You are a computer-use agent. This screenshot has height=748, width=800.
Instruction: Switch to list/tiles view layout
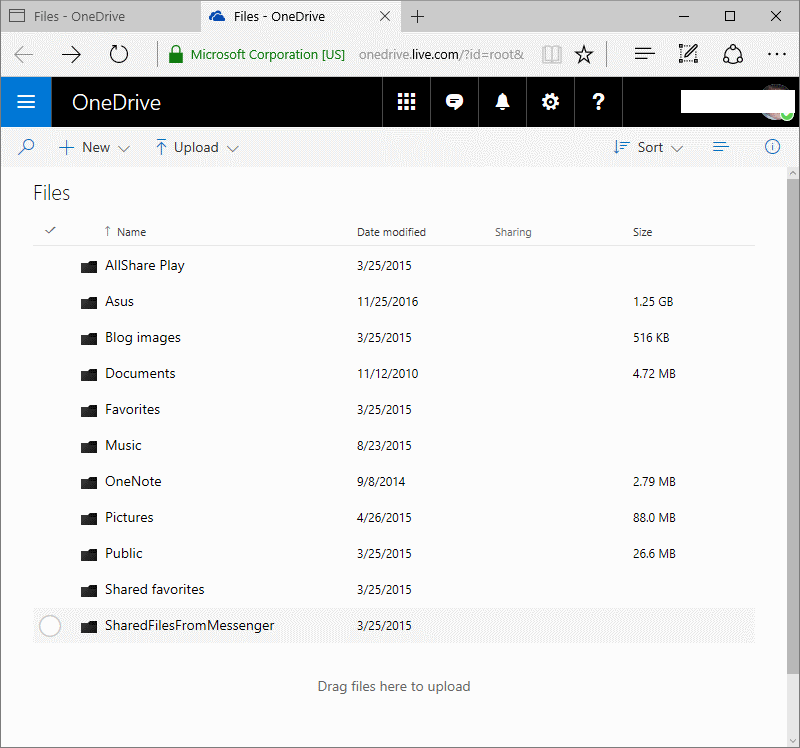721,147
